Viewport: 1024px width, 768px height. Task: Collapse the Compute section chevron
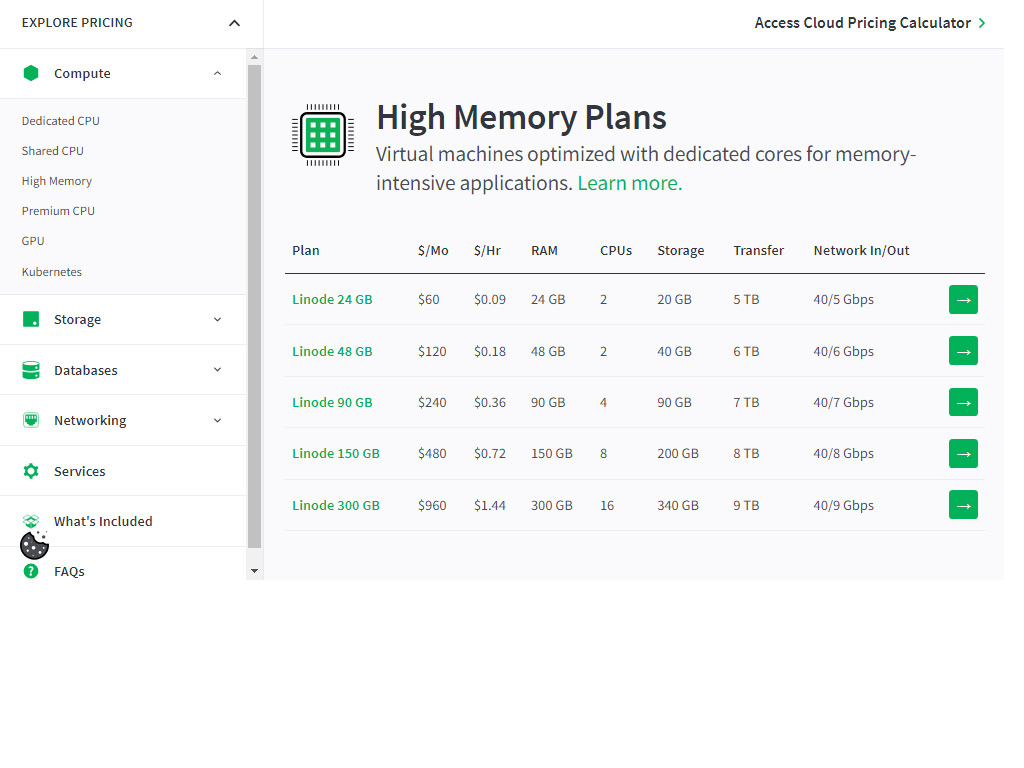click(217, 73)
